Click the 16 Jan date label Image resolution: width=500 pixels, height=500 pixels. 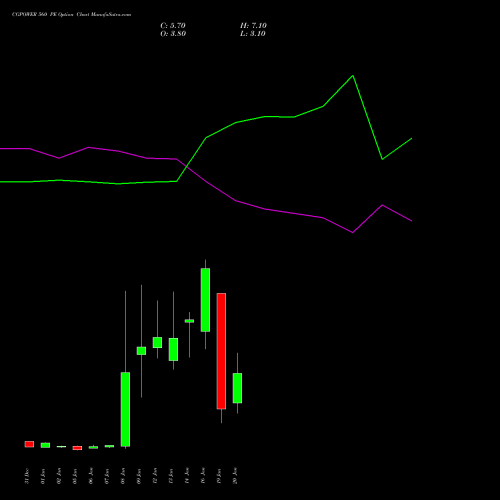pos(203,476)
